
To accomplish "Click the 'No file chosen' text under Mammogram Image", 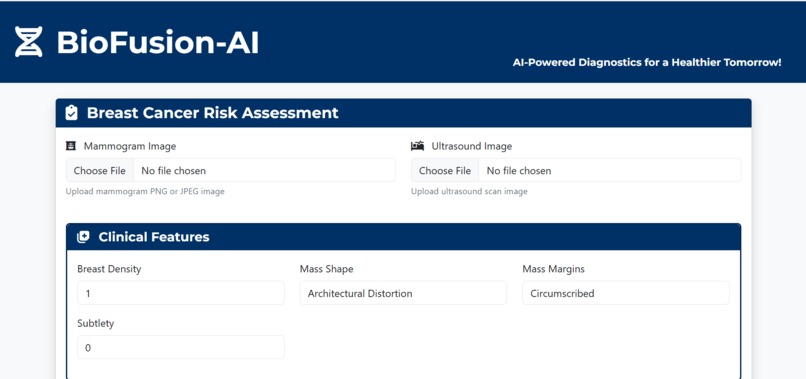I will click(174, 171).
